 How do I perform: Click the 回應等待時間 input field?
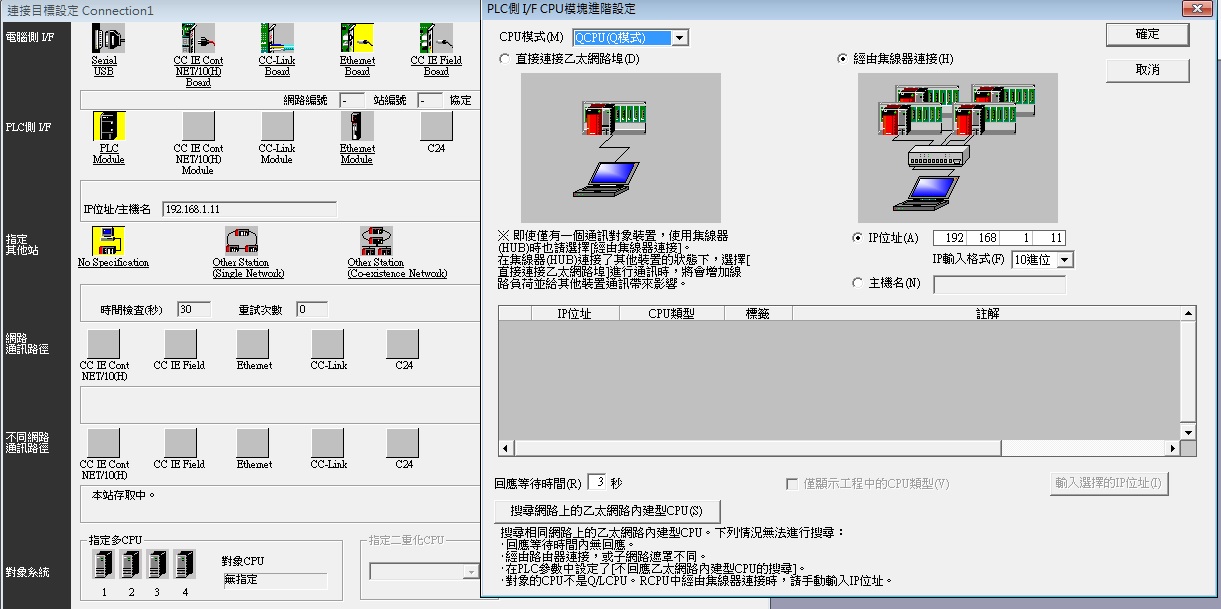point(597,483)
